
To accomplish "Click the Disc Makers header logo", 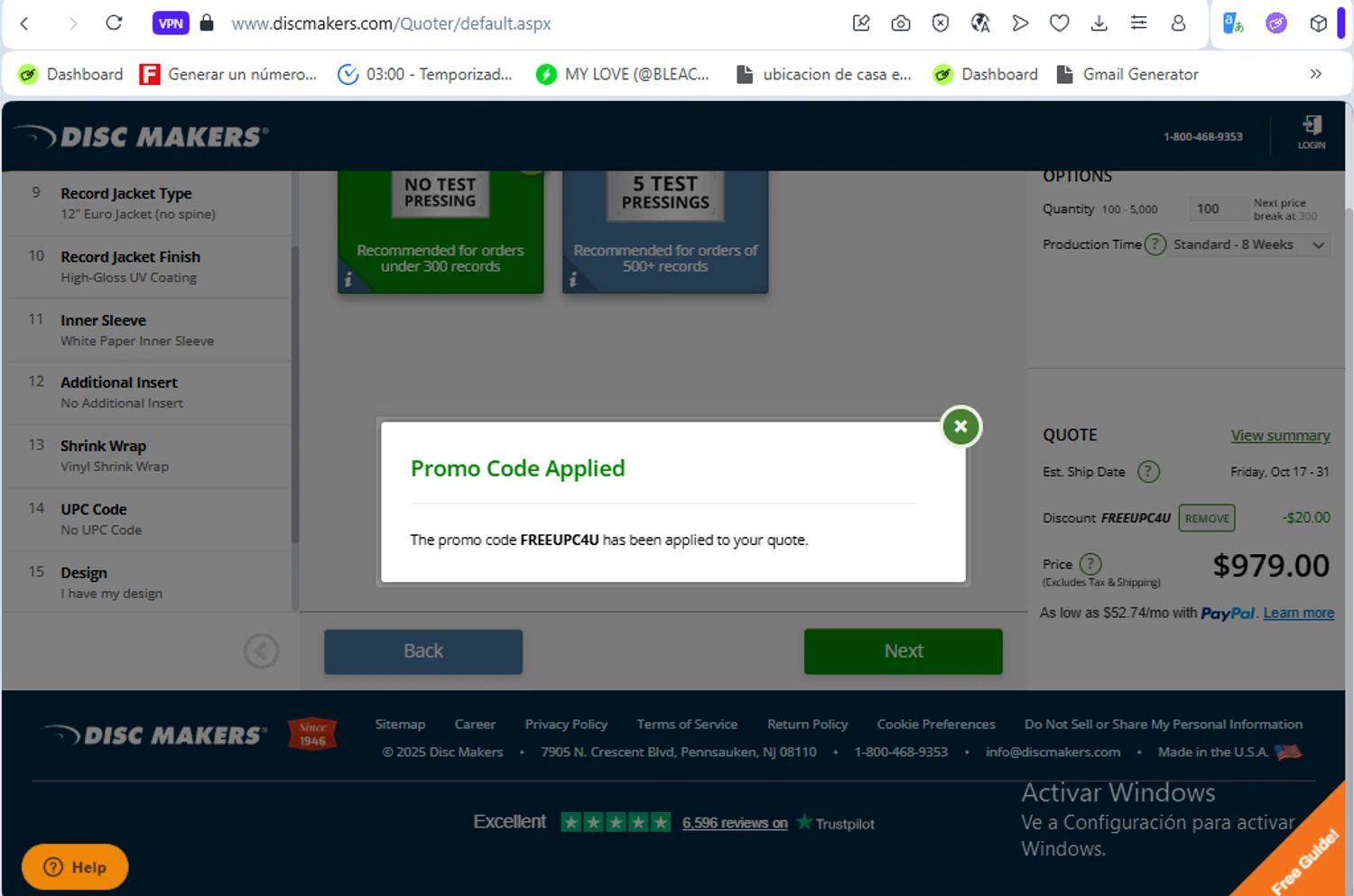I will pos(142,136).
